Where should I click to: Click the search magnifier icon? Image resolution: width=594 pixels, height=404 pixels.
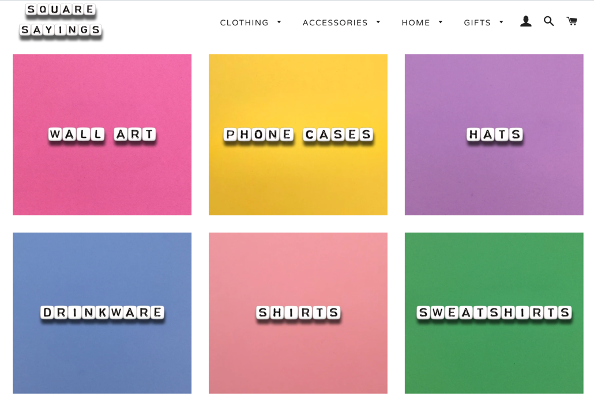(549, 21)
